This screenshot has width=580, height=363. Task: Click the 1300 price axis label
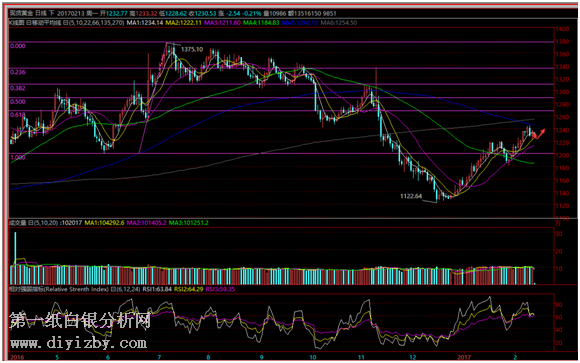point(562,92)
